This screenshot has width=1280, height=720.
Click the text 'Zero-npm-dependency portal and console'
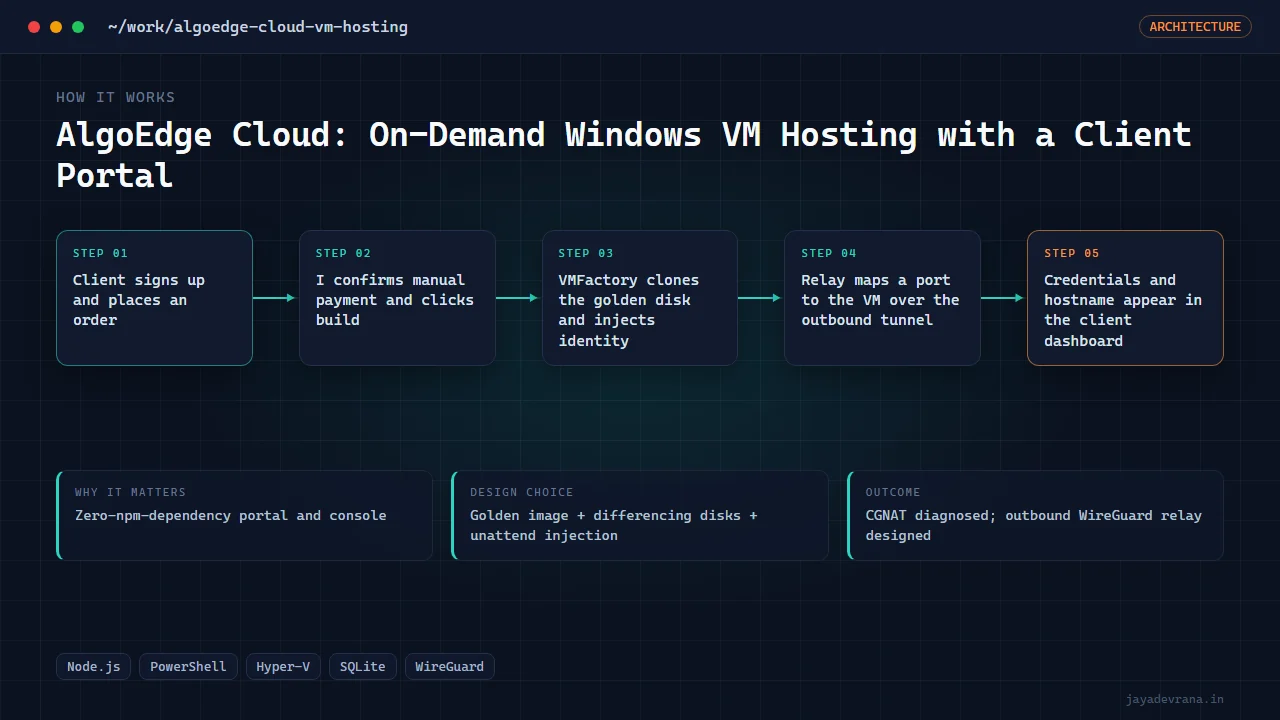pos(230,515)
